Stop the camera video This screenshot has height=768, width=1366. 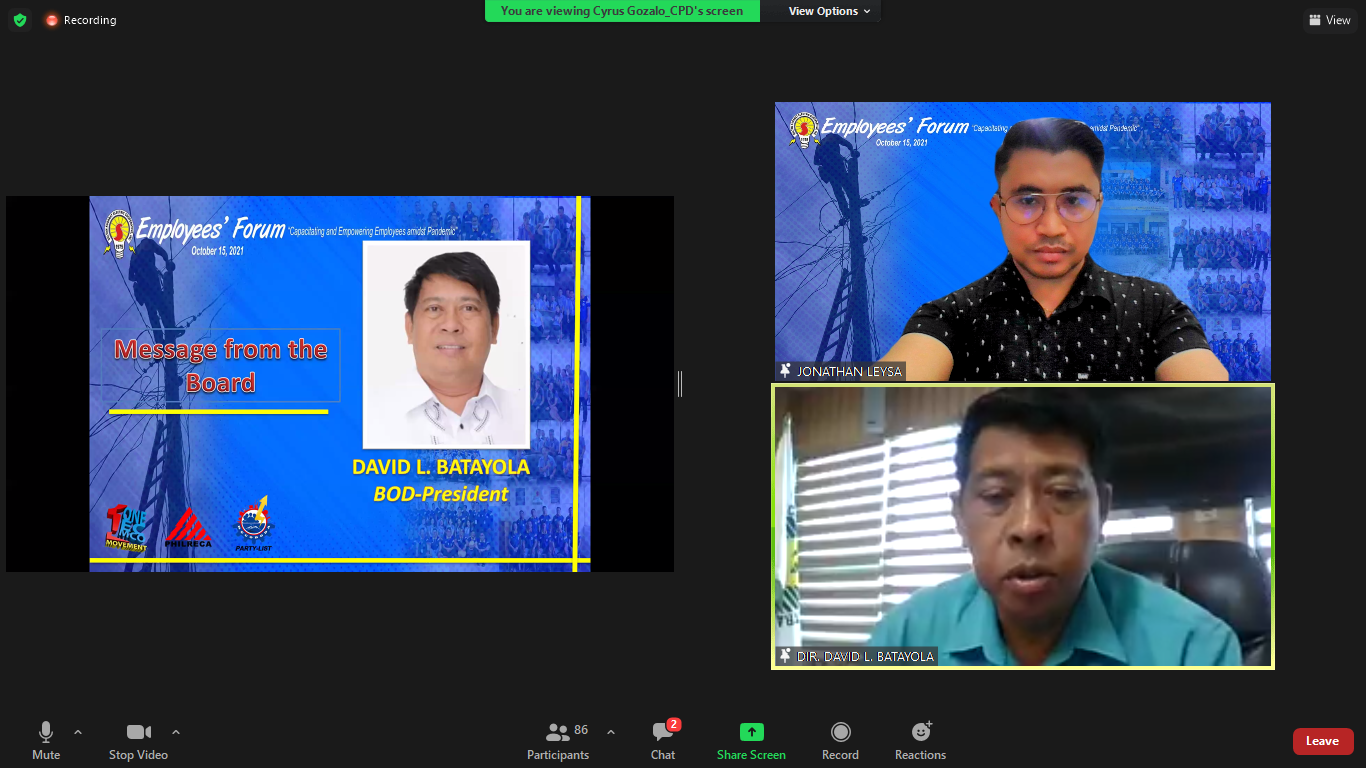pos(138,741)
